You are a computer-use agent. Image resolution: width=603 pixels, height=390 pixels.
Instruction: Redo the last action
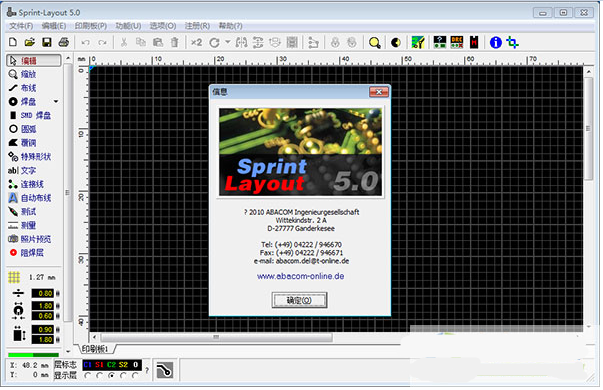[102, 43]
